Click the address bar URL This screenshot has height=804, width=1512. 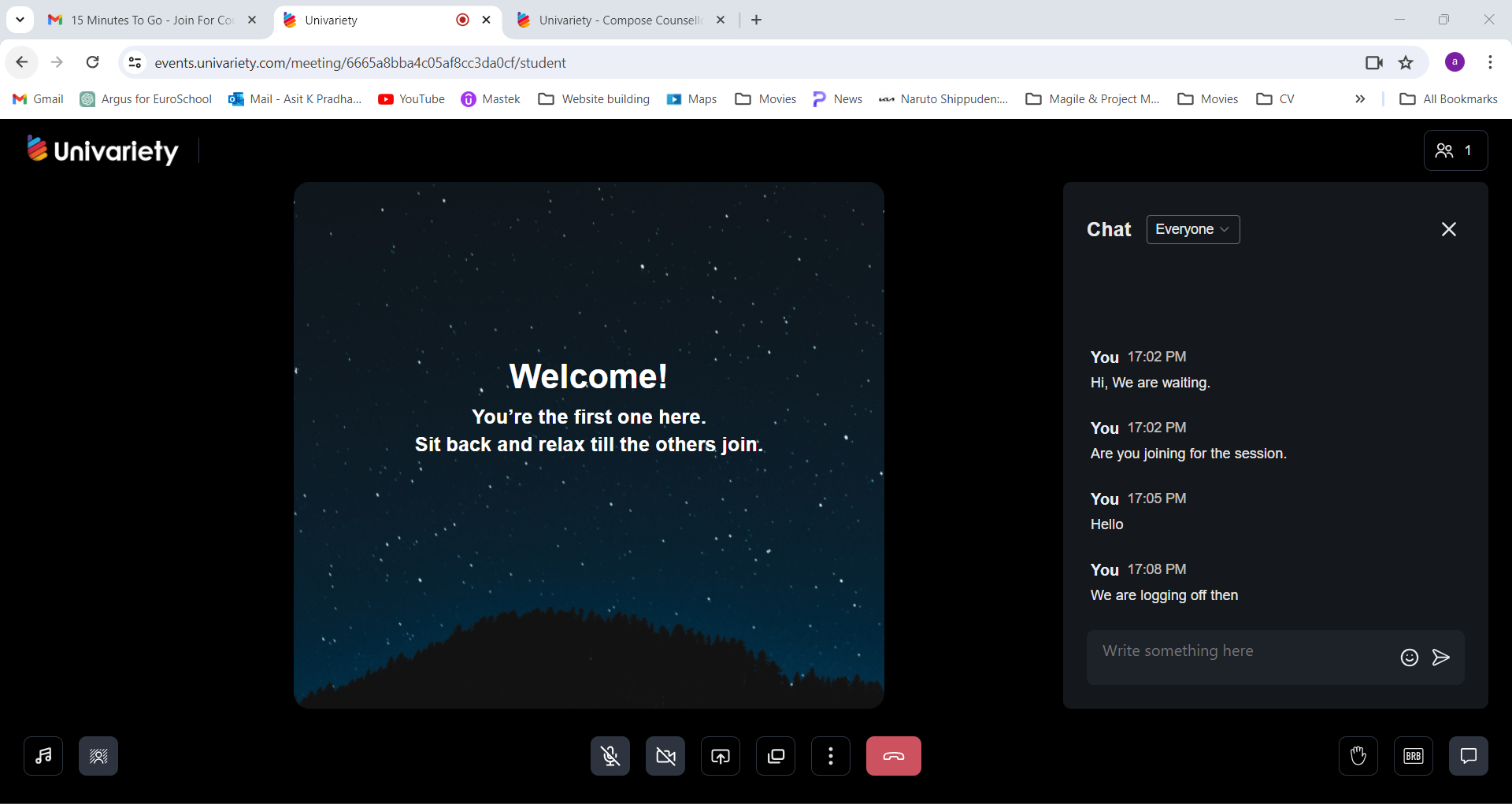360,62
